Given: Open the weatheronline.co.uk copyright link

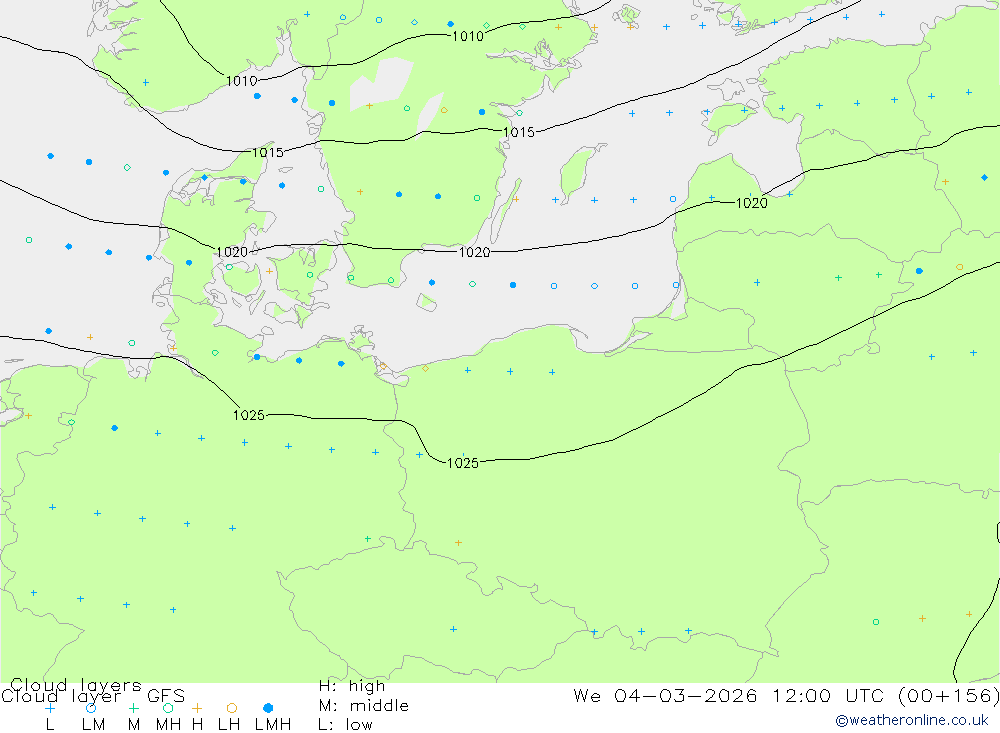Looking at the screenshot, I should point(912,720).
